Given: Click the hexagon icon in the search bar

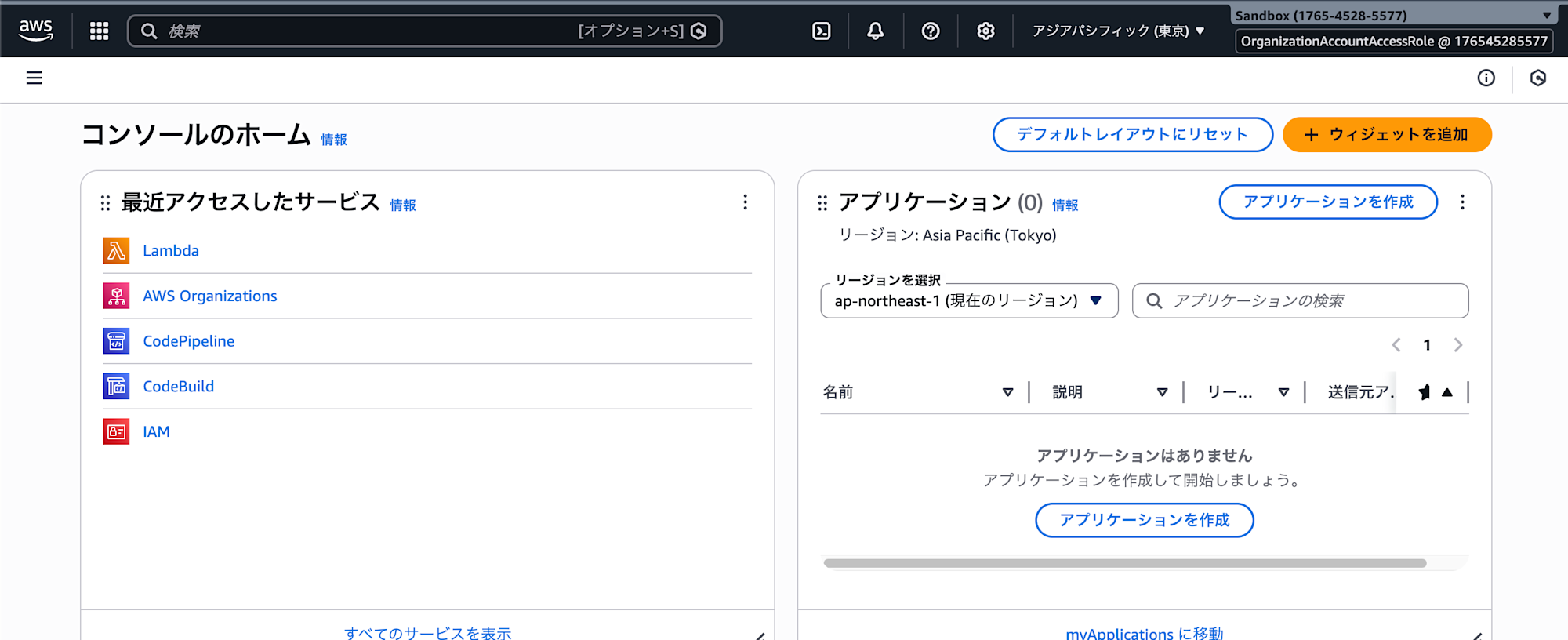Looking at the screenshot, I should click(x=699, y=31).
